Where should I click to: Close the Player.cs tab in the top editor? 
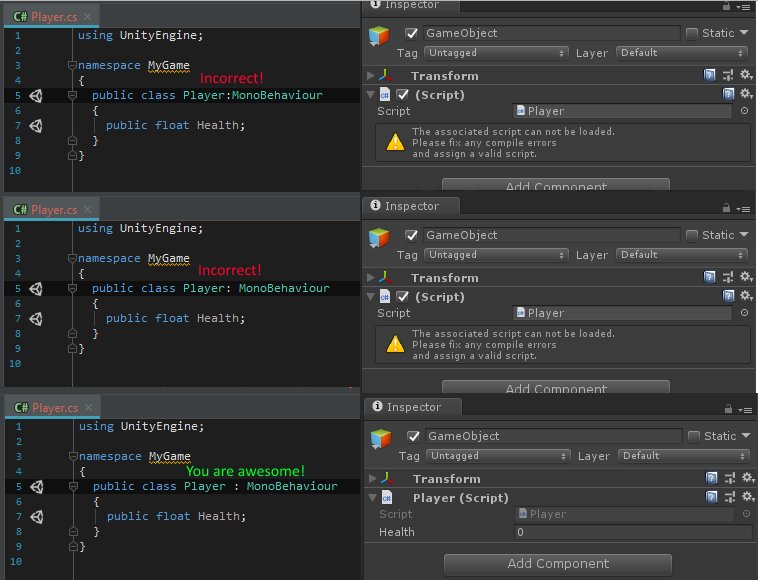[87, 16]
